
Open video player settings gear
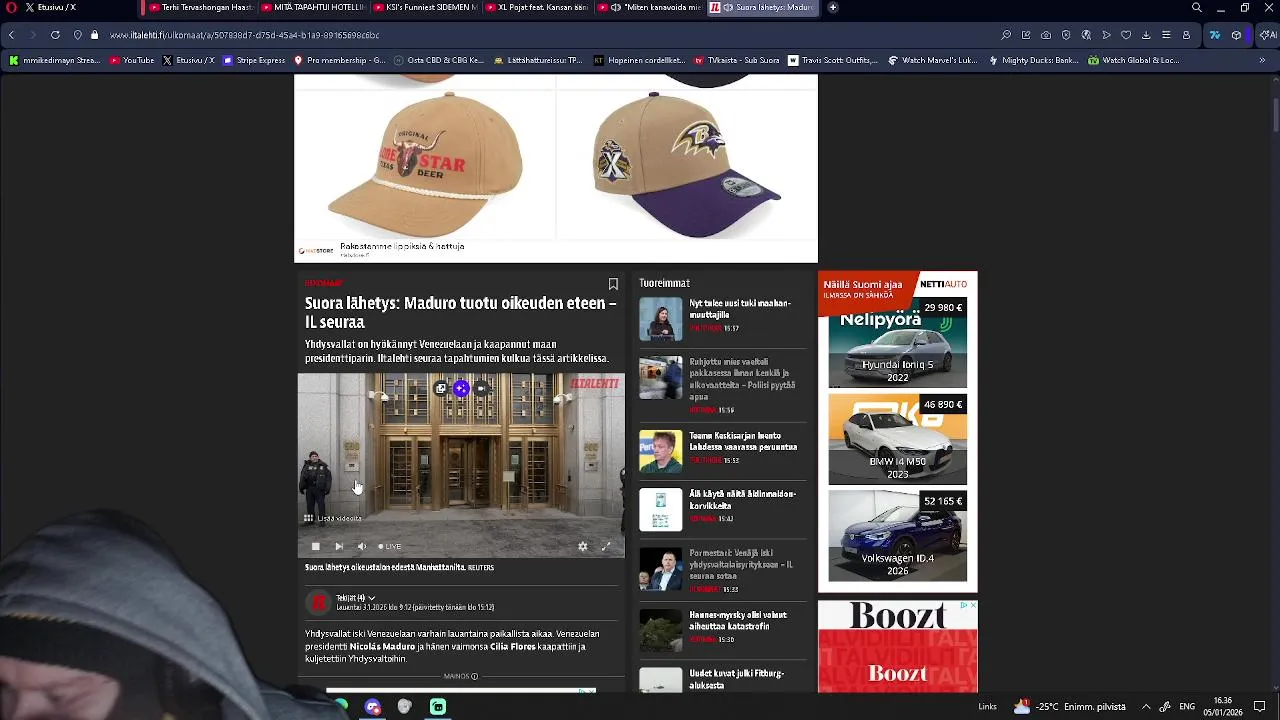[x=583, y=546]
